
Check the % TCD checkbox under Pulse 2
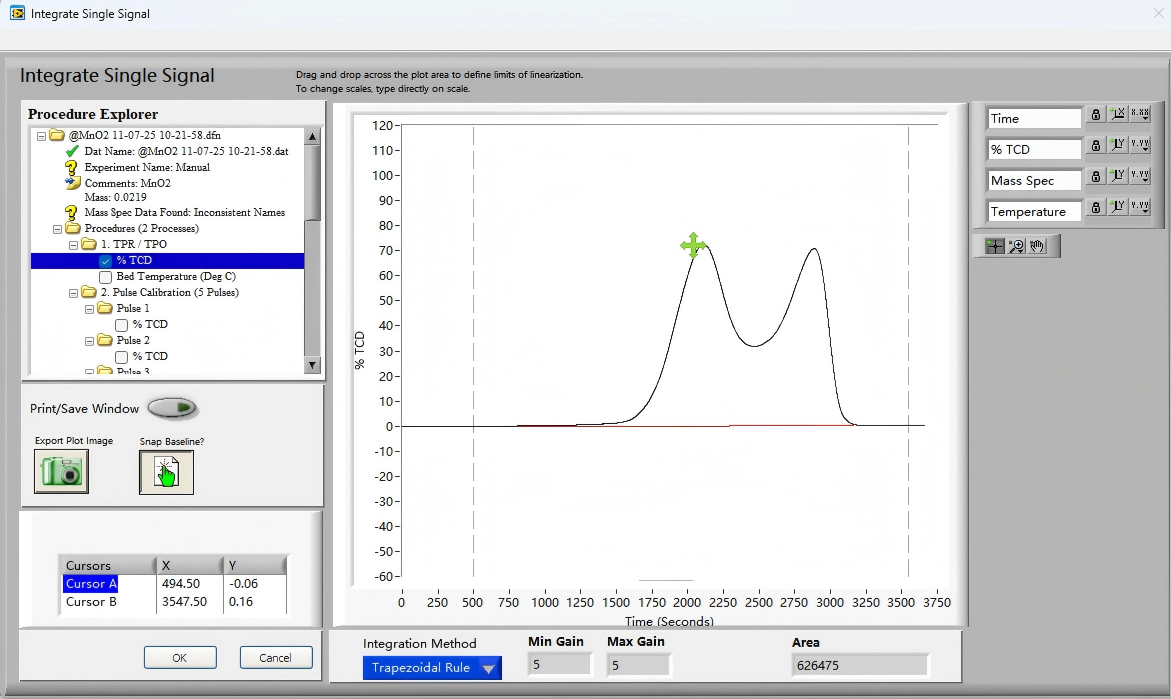[121, 357]
